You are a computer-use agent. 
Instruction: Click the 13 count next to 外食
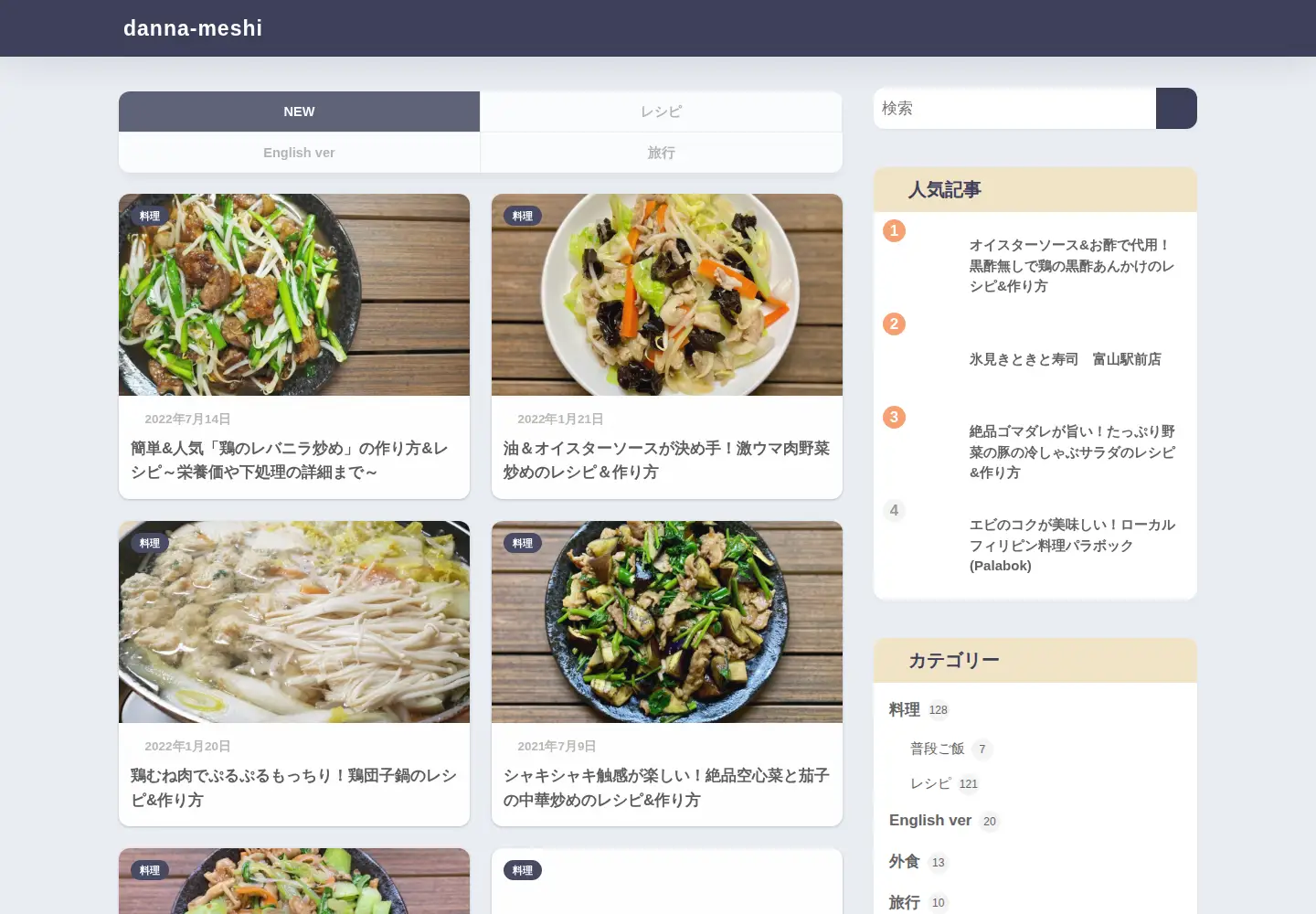pyautogui.click(x=939, y=863)
